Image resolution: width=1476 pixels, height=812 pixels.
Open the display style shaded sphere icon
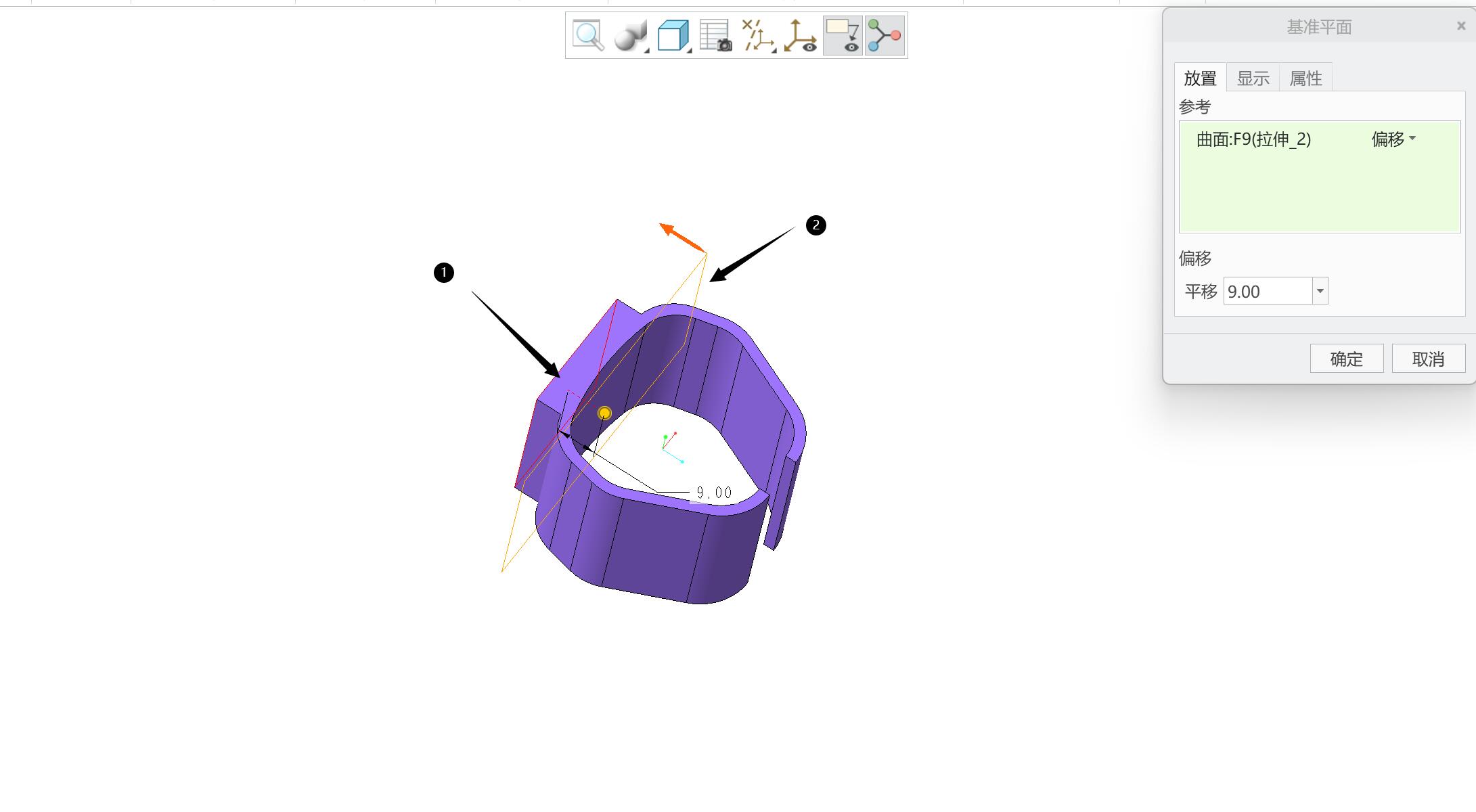(x=631, y=35)
